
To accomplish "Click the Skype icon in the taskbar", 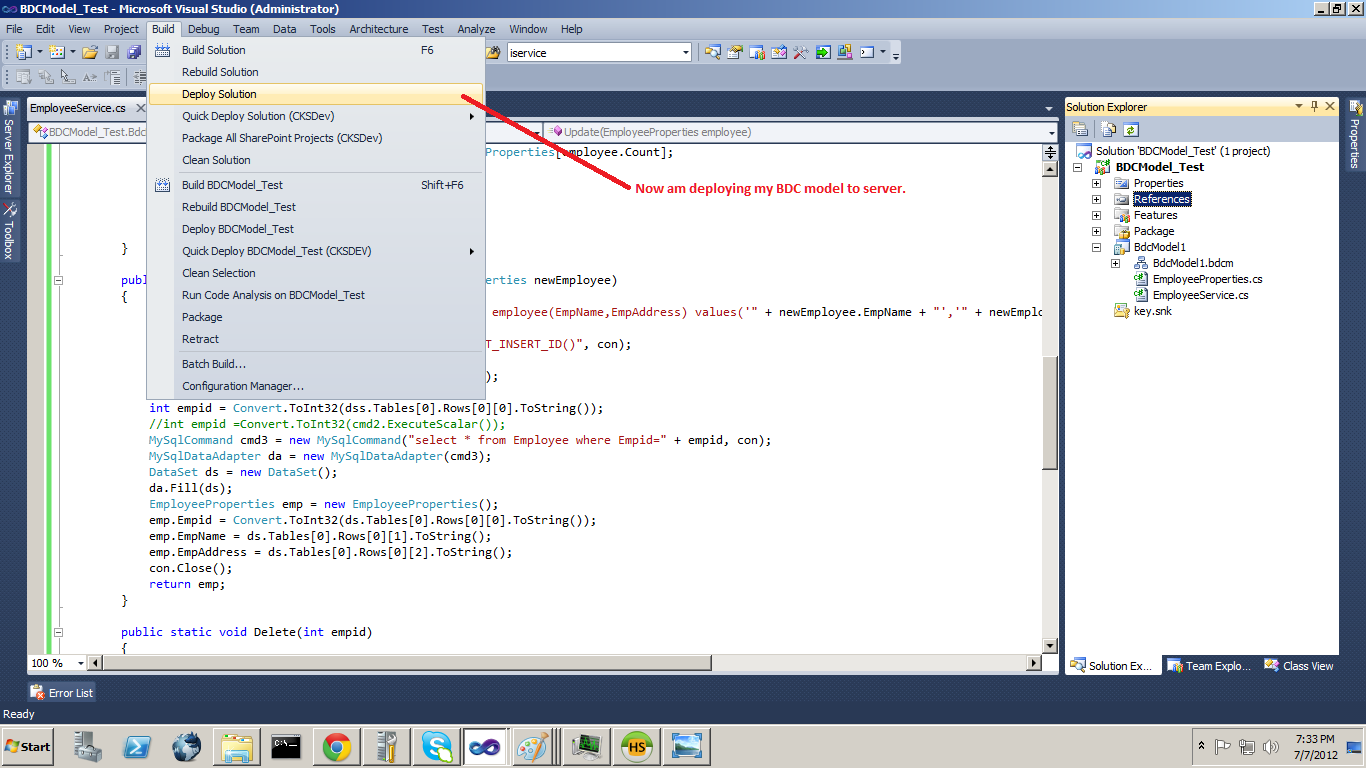I will (436, 746).
